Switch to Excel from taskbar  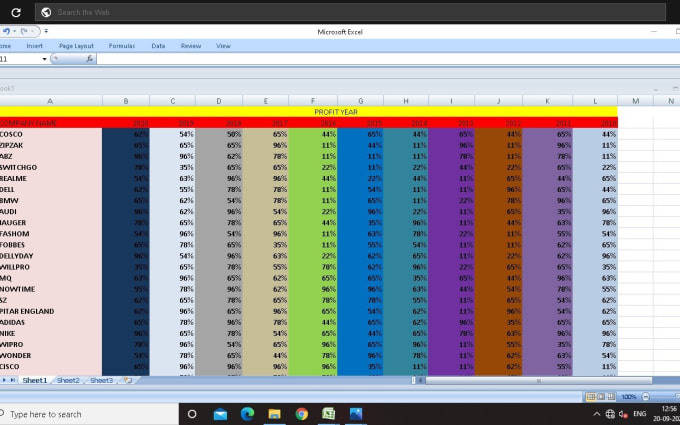(328, 414)
